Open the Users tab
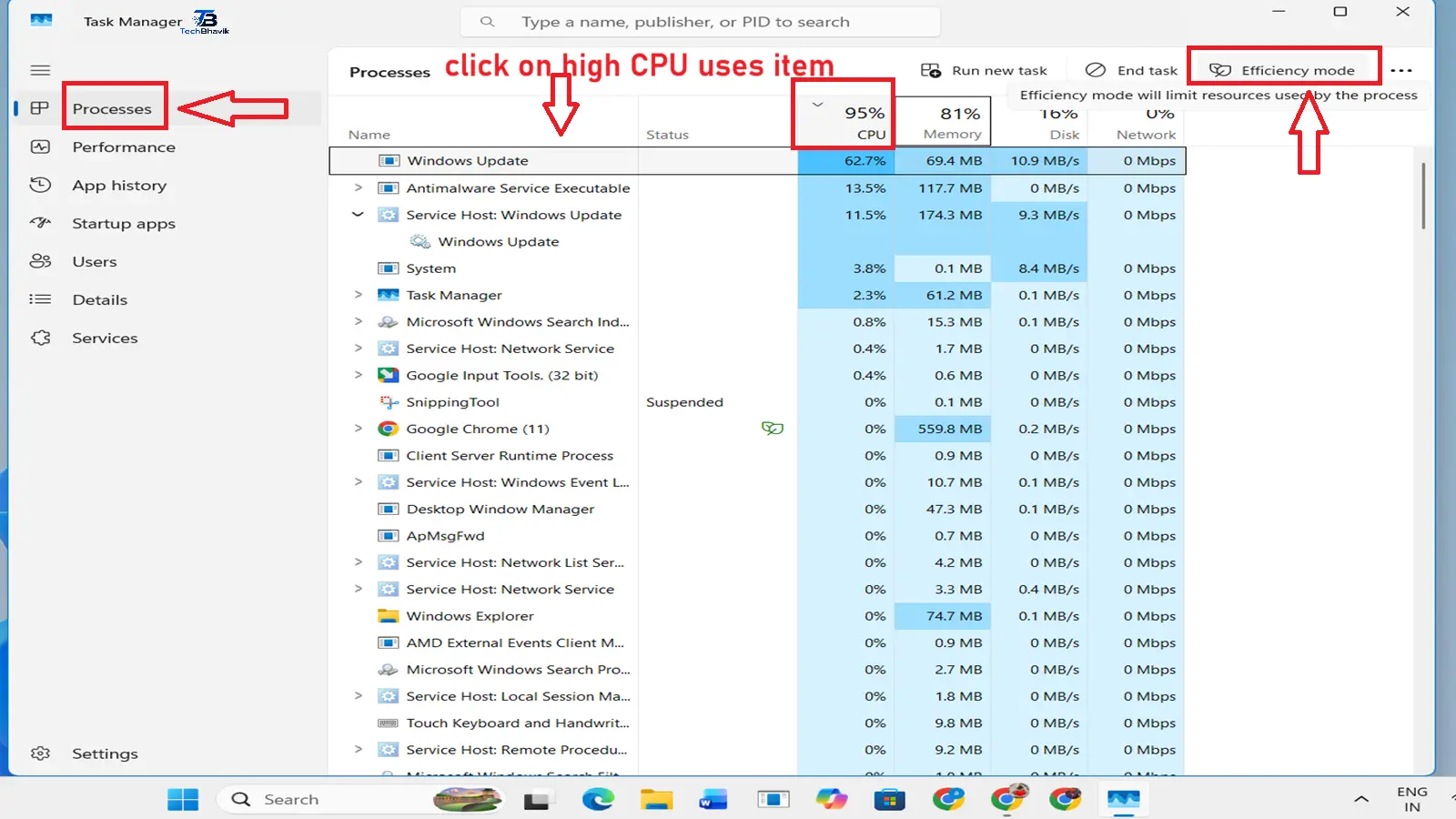Screen dimensions: 1456x819 [95, 261]
